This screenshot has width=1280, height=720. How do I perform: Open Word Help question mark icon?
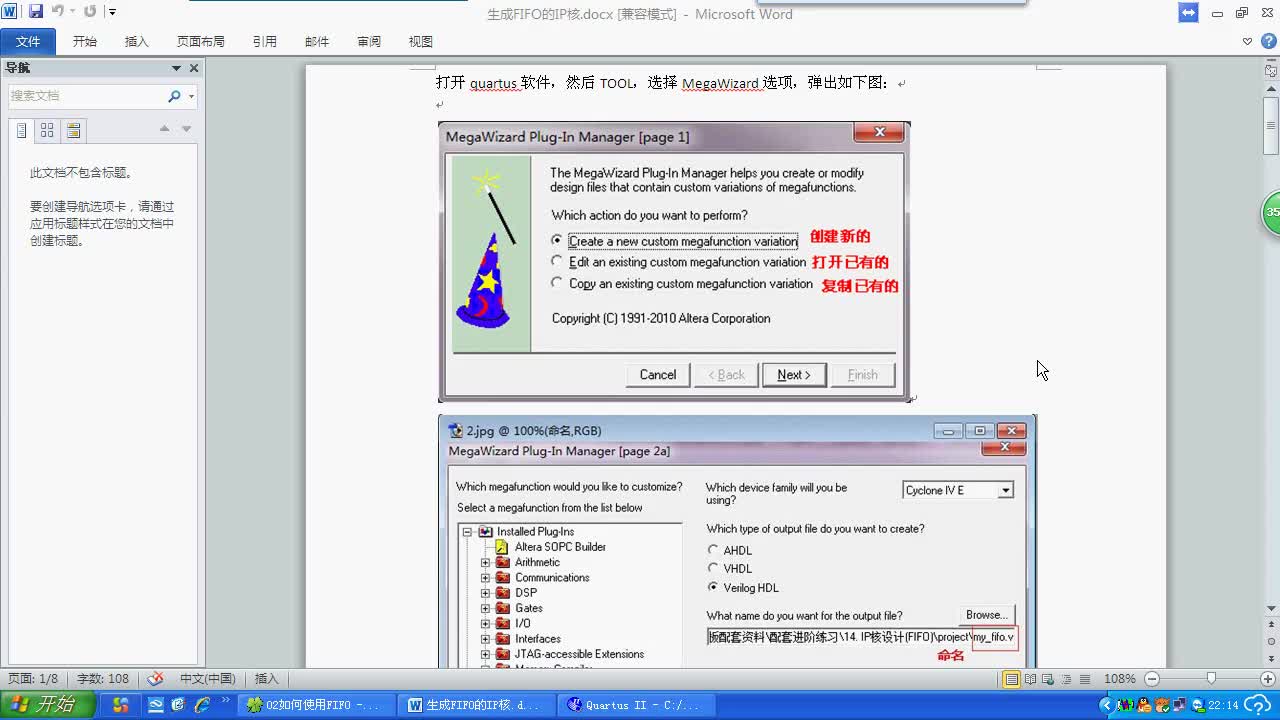pyautogui.click(x=1267, y=42)
